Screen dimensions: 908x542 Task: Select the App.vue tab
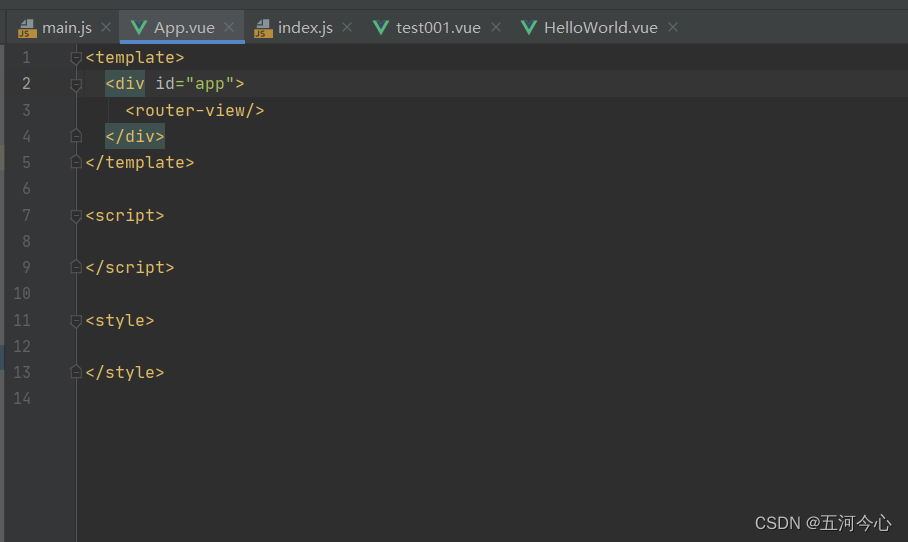pos(184,27)
